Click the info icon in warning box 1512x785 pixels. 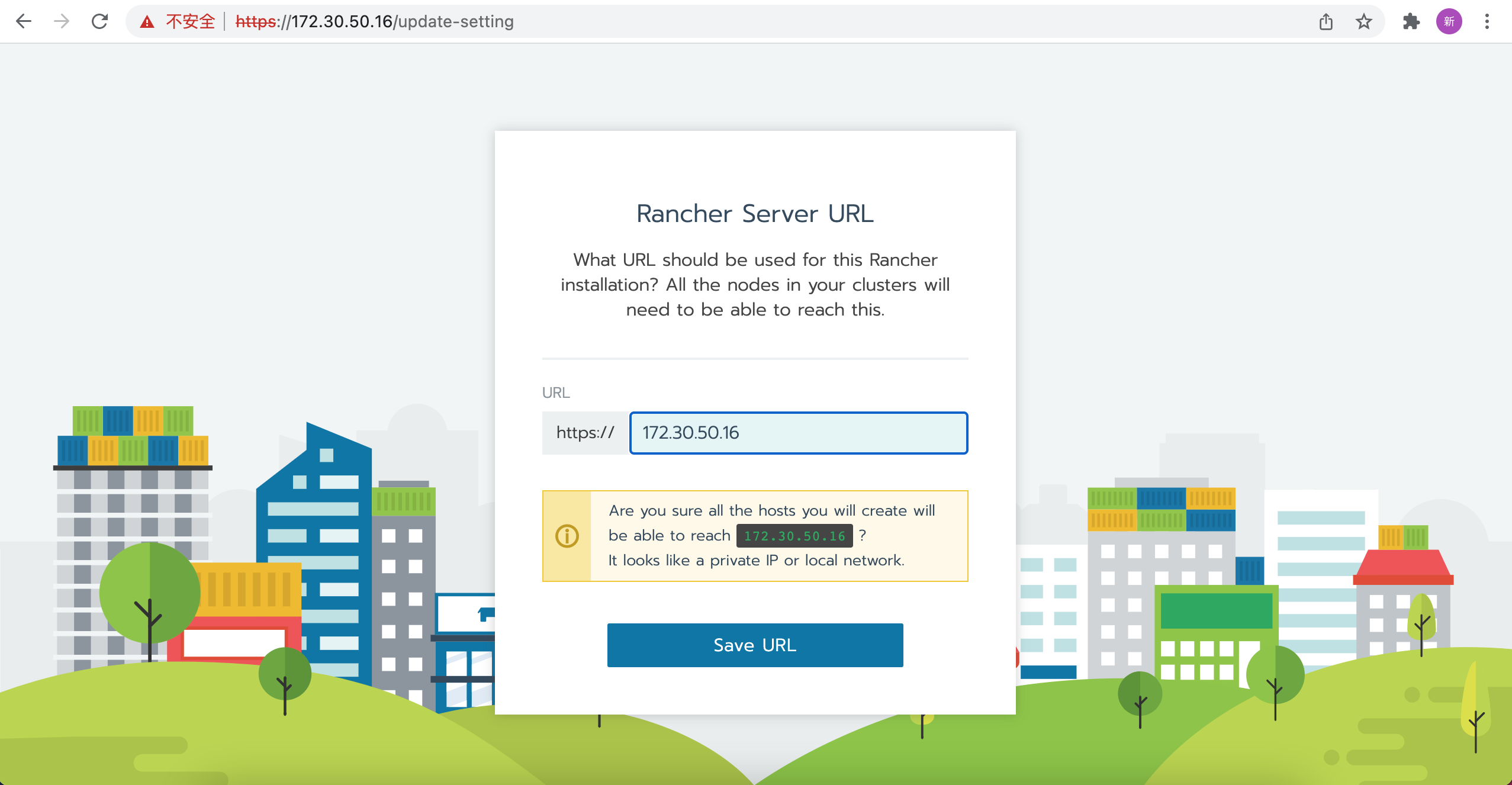pyautogui.click(x=567, y=536)
